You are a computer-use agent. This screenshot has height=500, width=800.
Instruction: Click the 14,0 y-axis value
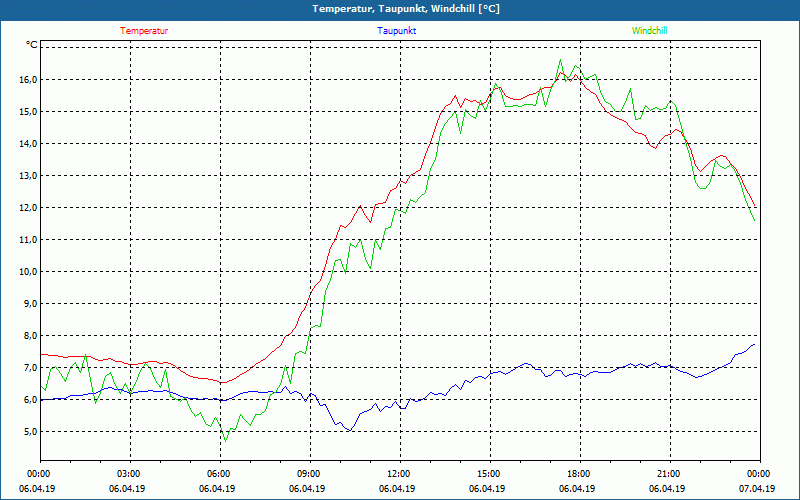(29, 144)
